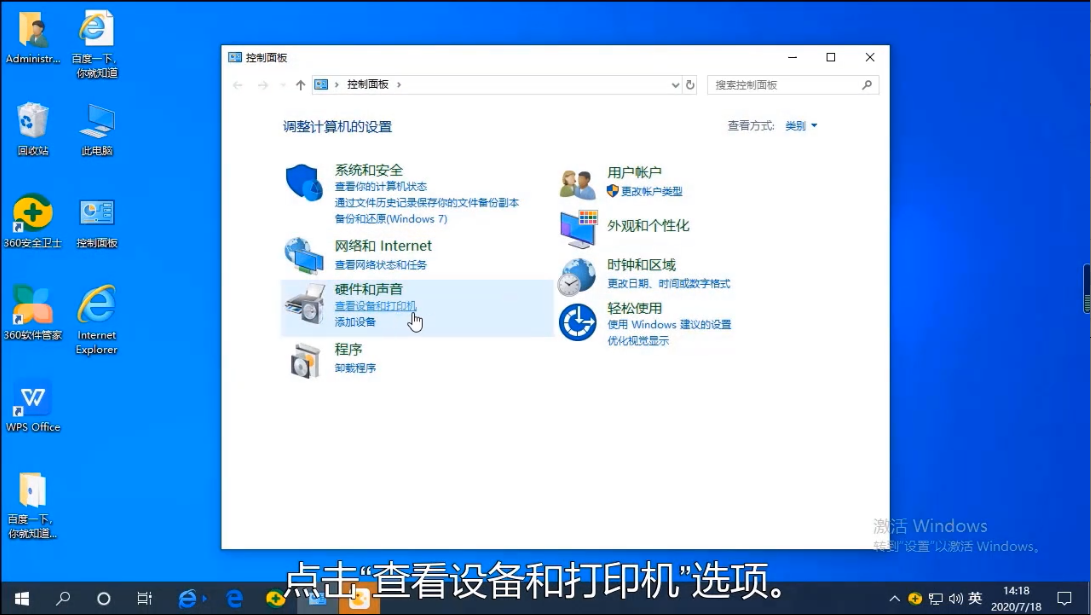Open the Network and Internet globe icon

click(x=304, y=256)
